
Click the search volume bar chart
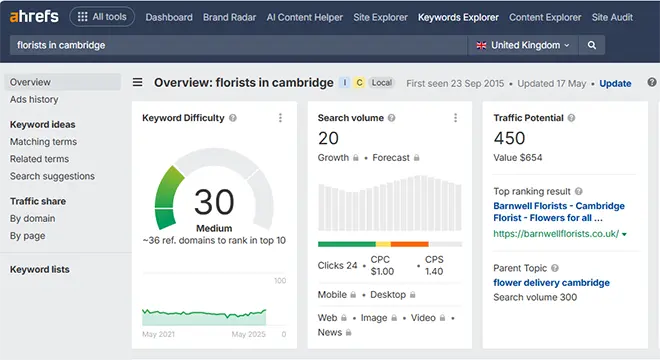click(x=390, y=203)
